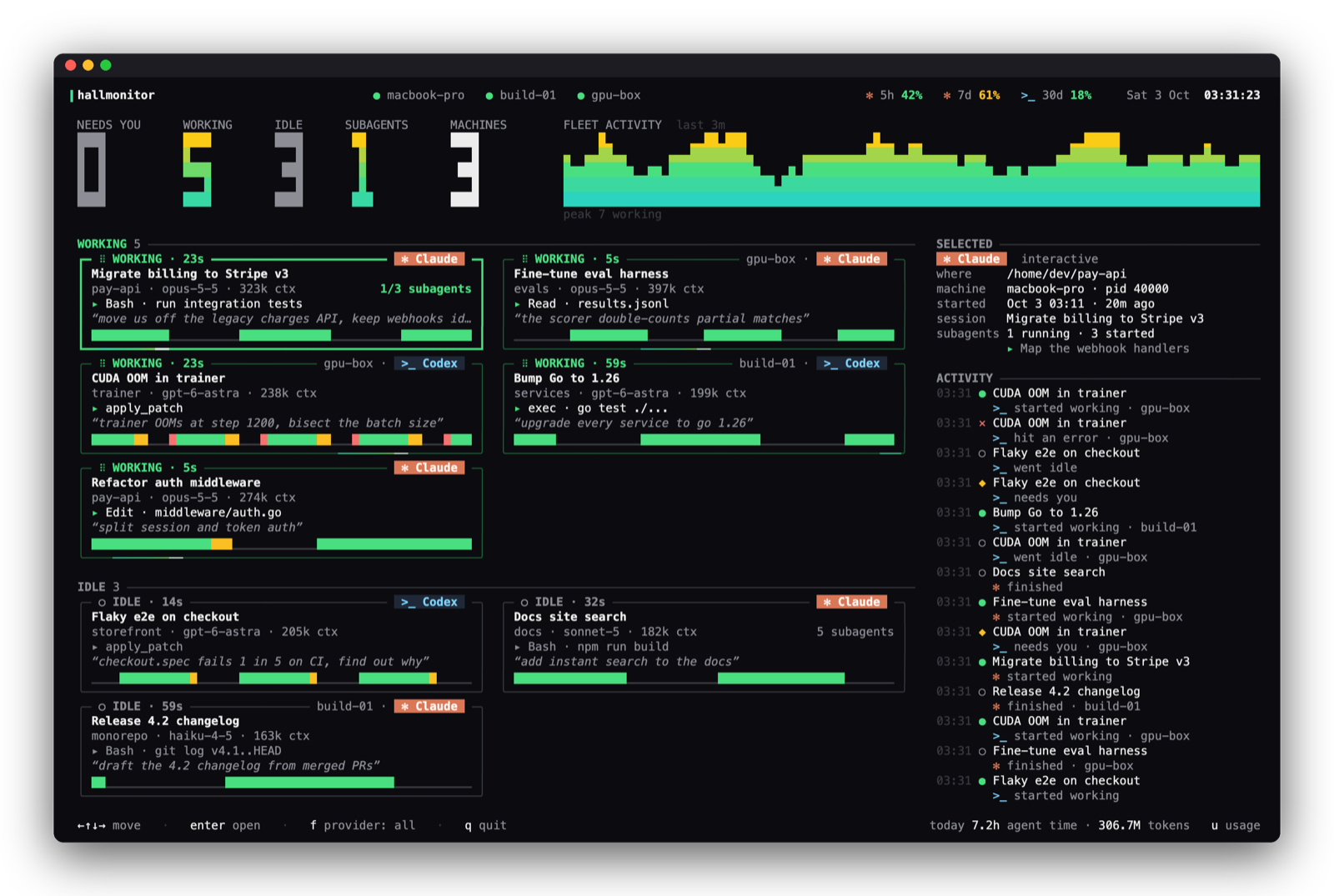1334x896 pixels.
Task: Click the 'Edit · middleware/auth.go' line
Action: pyautogui.click(x=186, y=513)
